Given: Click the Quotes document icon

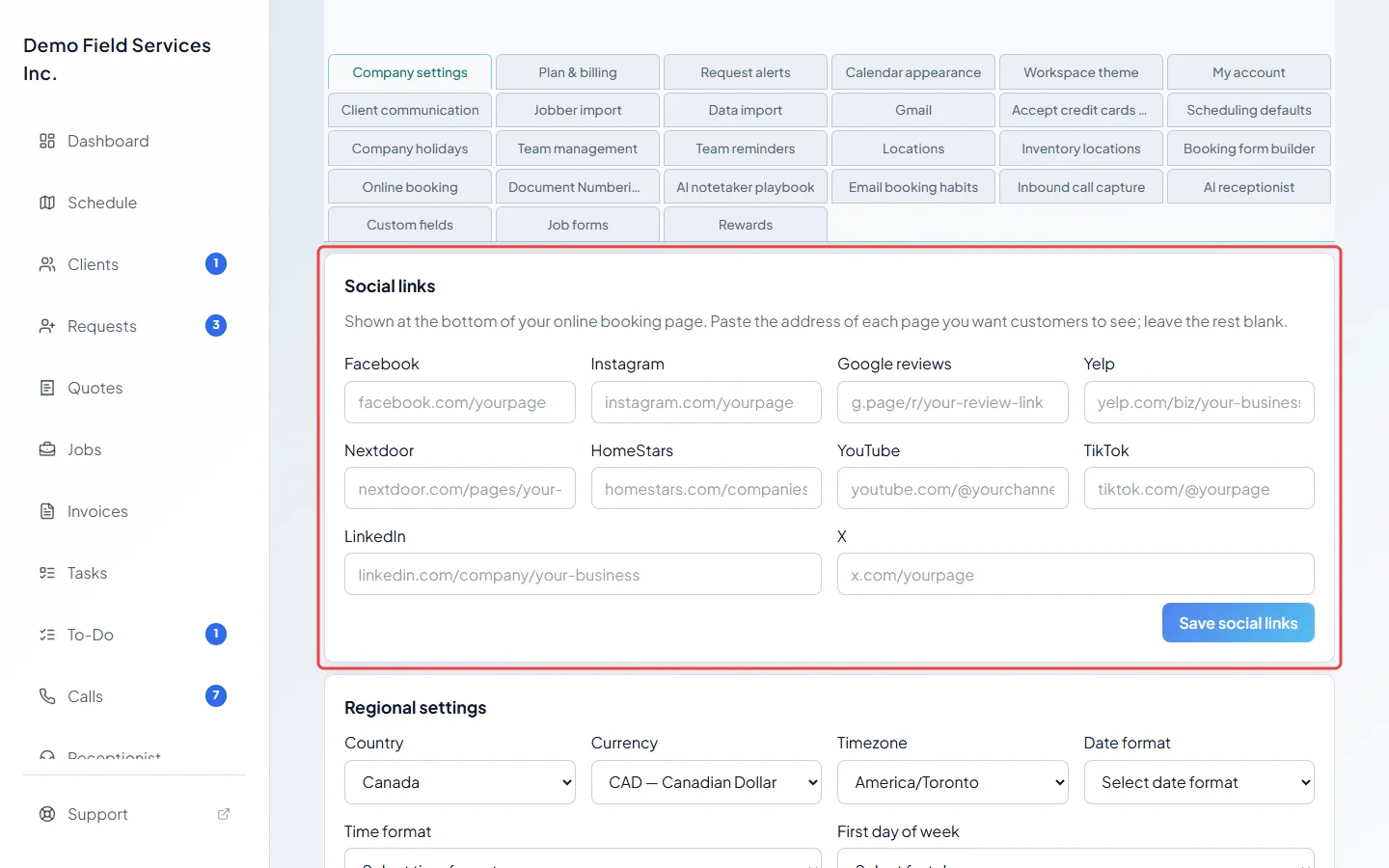Looking at the screenshot, I should 47,388.
